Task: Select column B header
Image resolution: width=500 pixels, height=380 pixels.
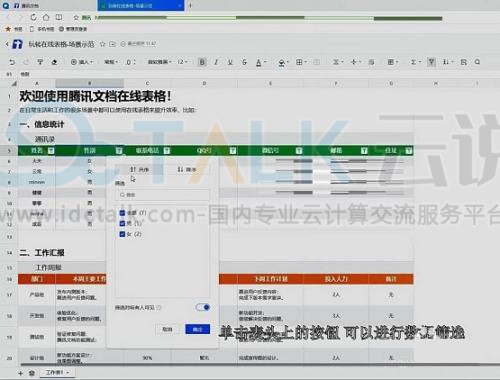Action: pyautogui.click(x=90, y=83)
